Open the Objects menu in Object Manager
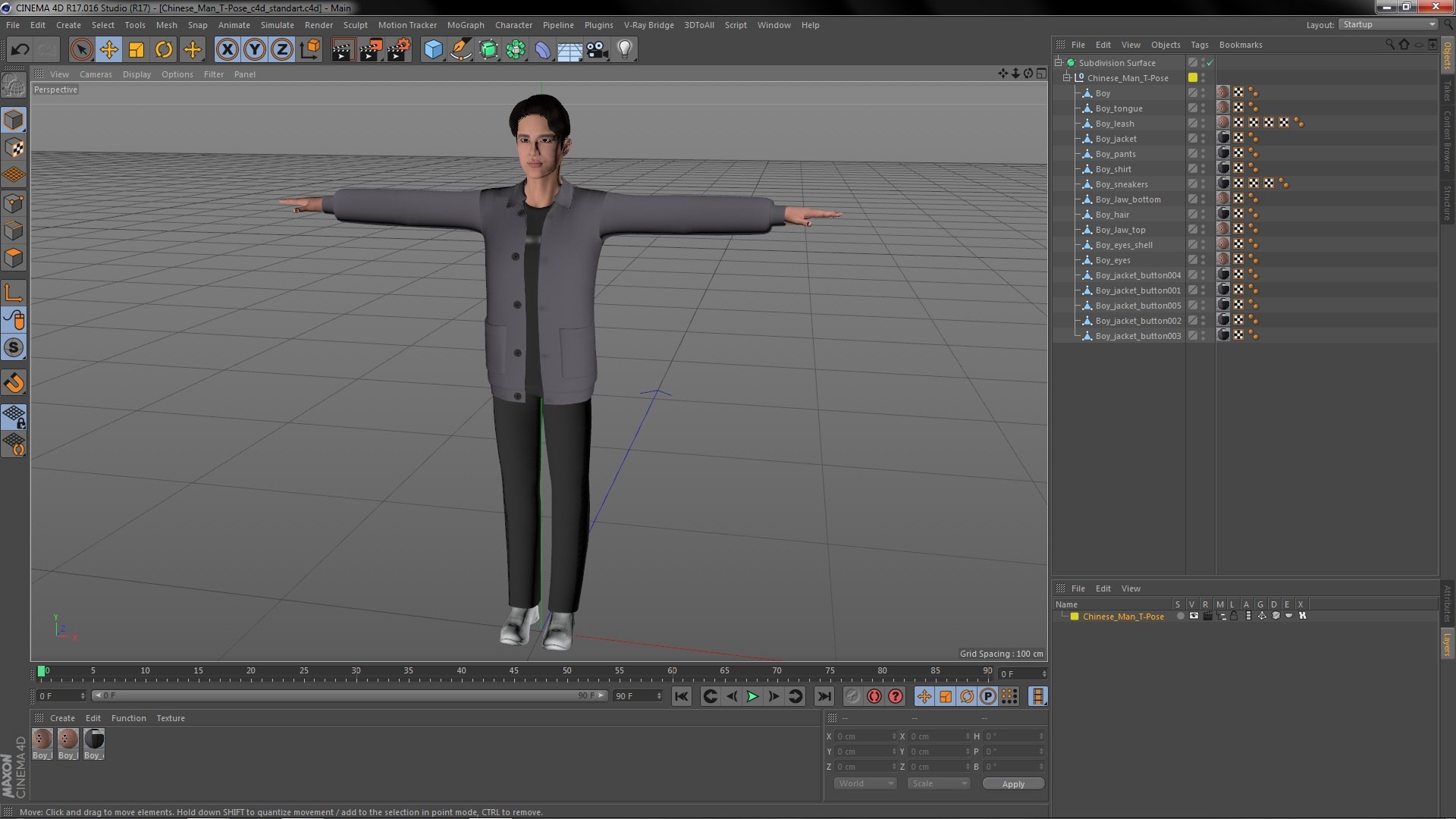 [1165, 45]
